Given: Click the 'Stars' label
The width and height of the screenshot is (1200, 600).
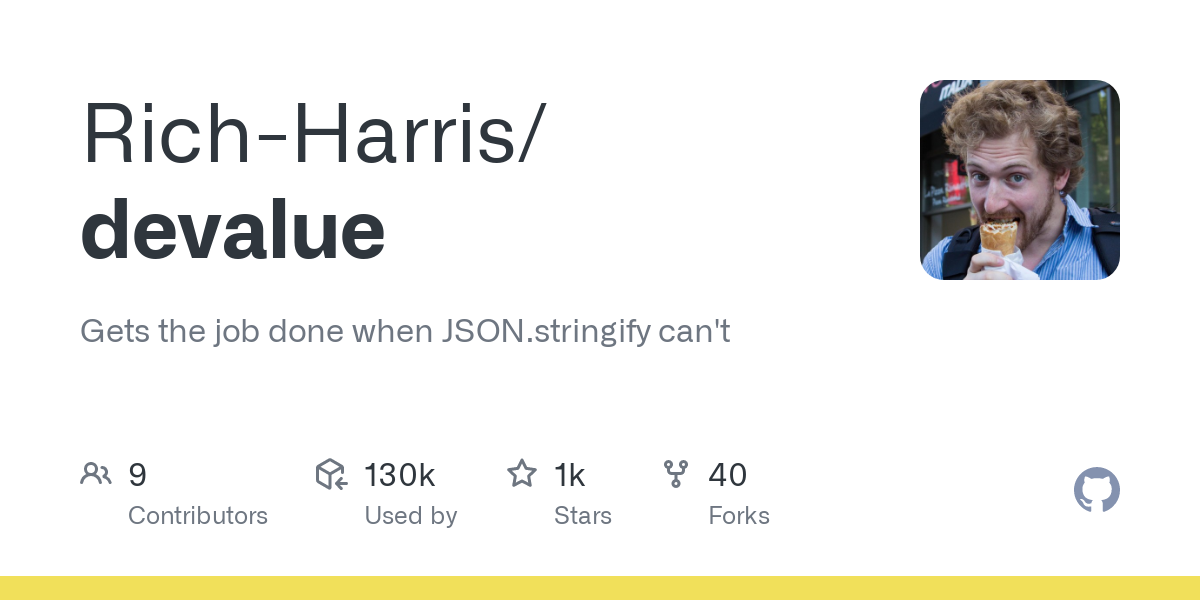Looking at the screenshot, I should (582, 516).
